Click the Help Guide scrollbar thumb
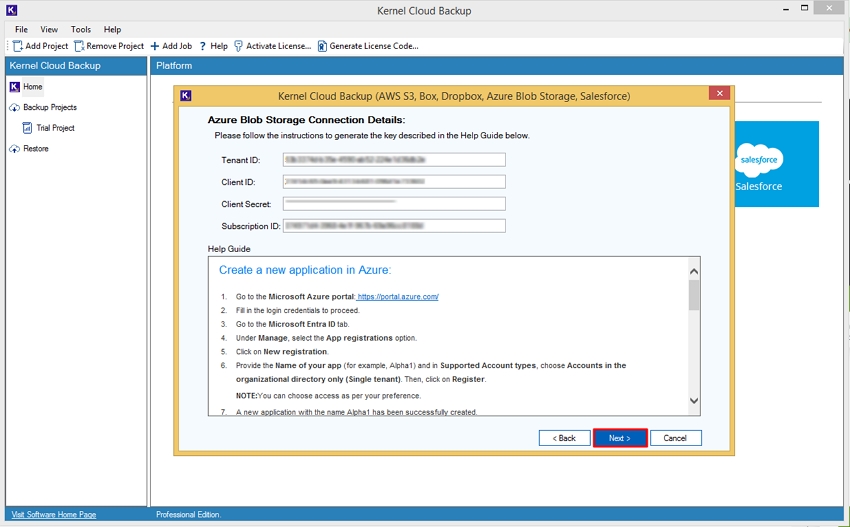Image resolution: width=850 pixels, height=527 pixels. (694, 295)
